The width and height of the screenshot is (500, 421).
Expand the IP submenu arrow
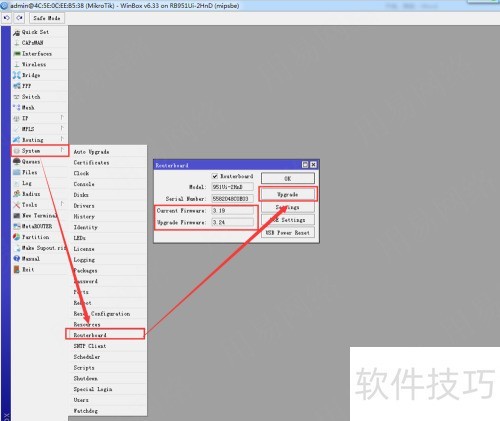[62, 117]
